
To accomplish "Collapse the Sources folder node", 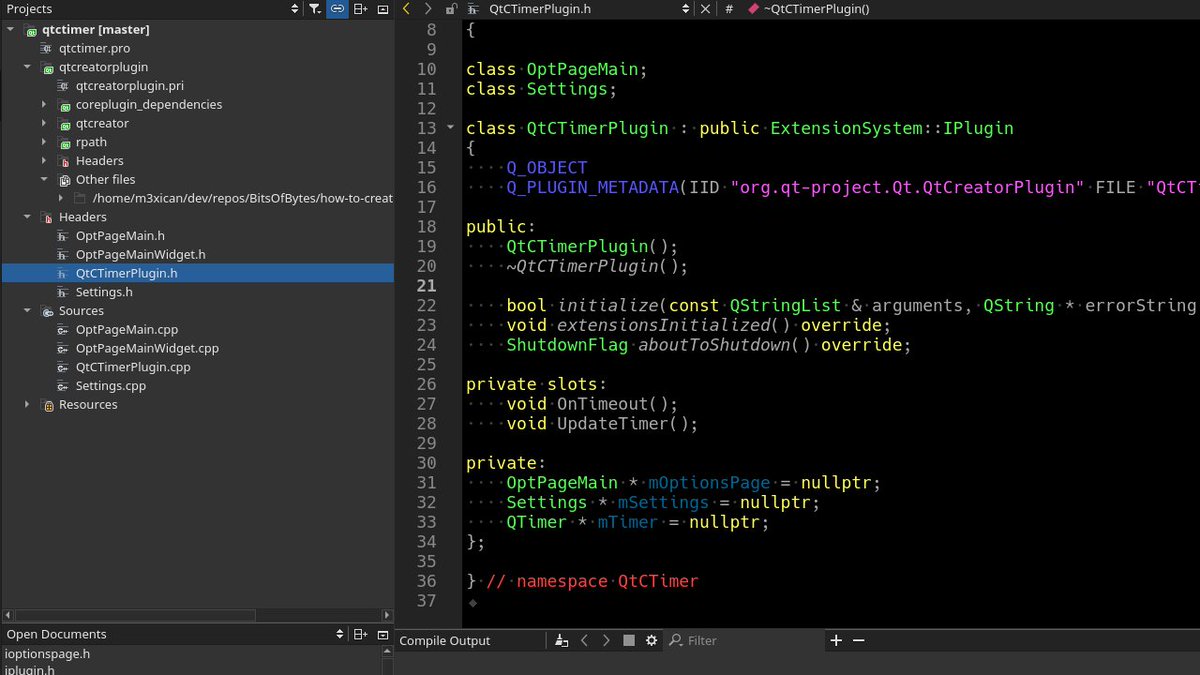I will (x=28, y=311).
